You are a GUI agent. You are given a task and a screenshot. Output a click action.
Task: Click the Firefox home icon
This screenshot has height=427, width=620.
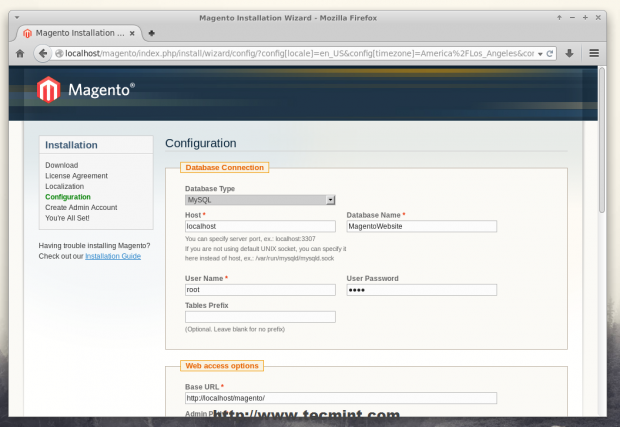click(x=20, y=53)
